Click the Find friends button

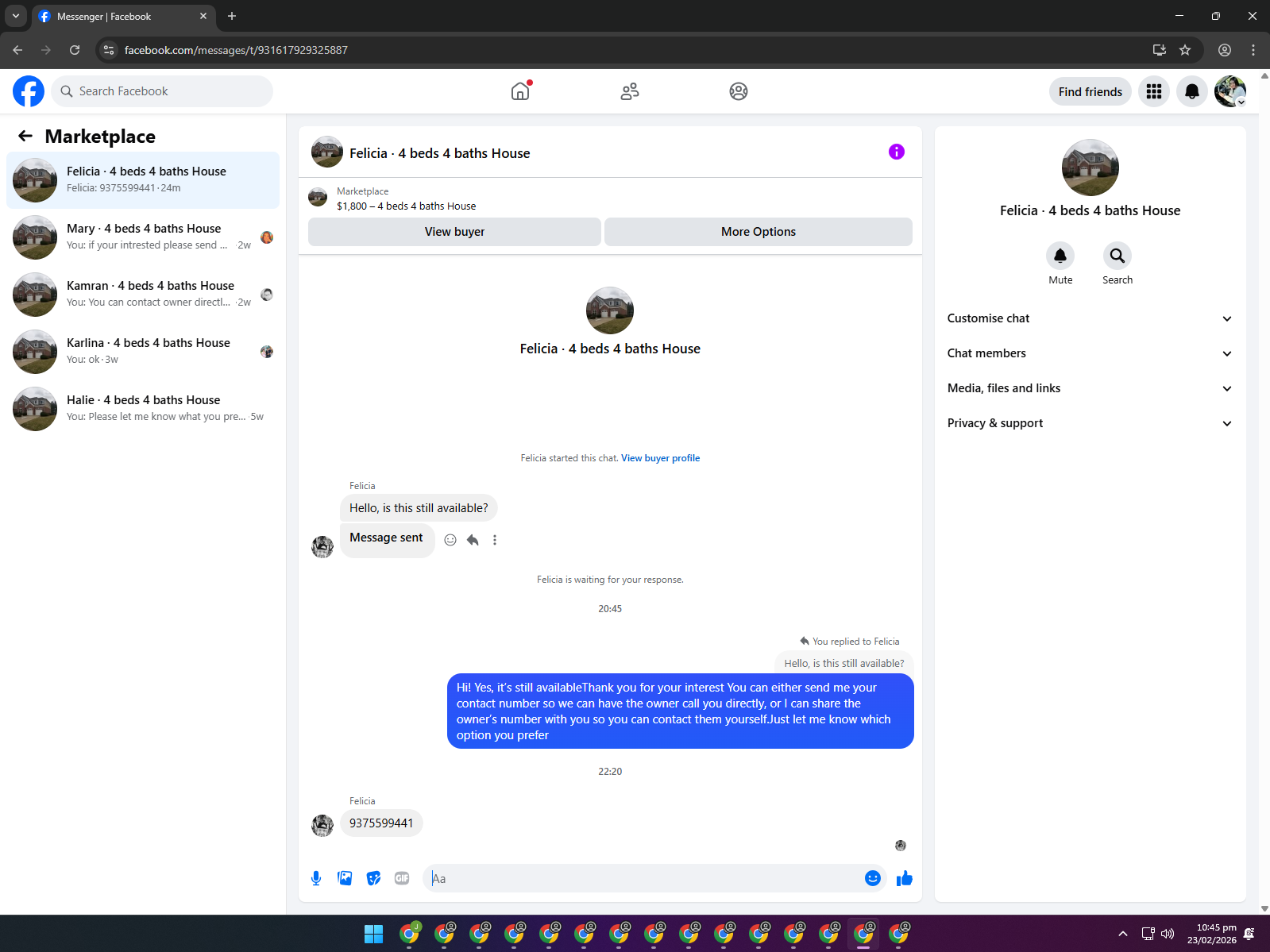tap(1090, 91)
